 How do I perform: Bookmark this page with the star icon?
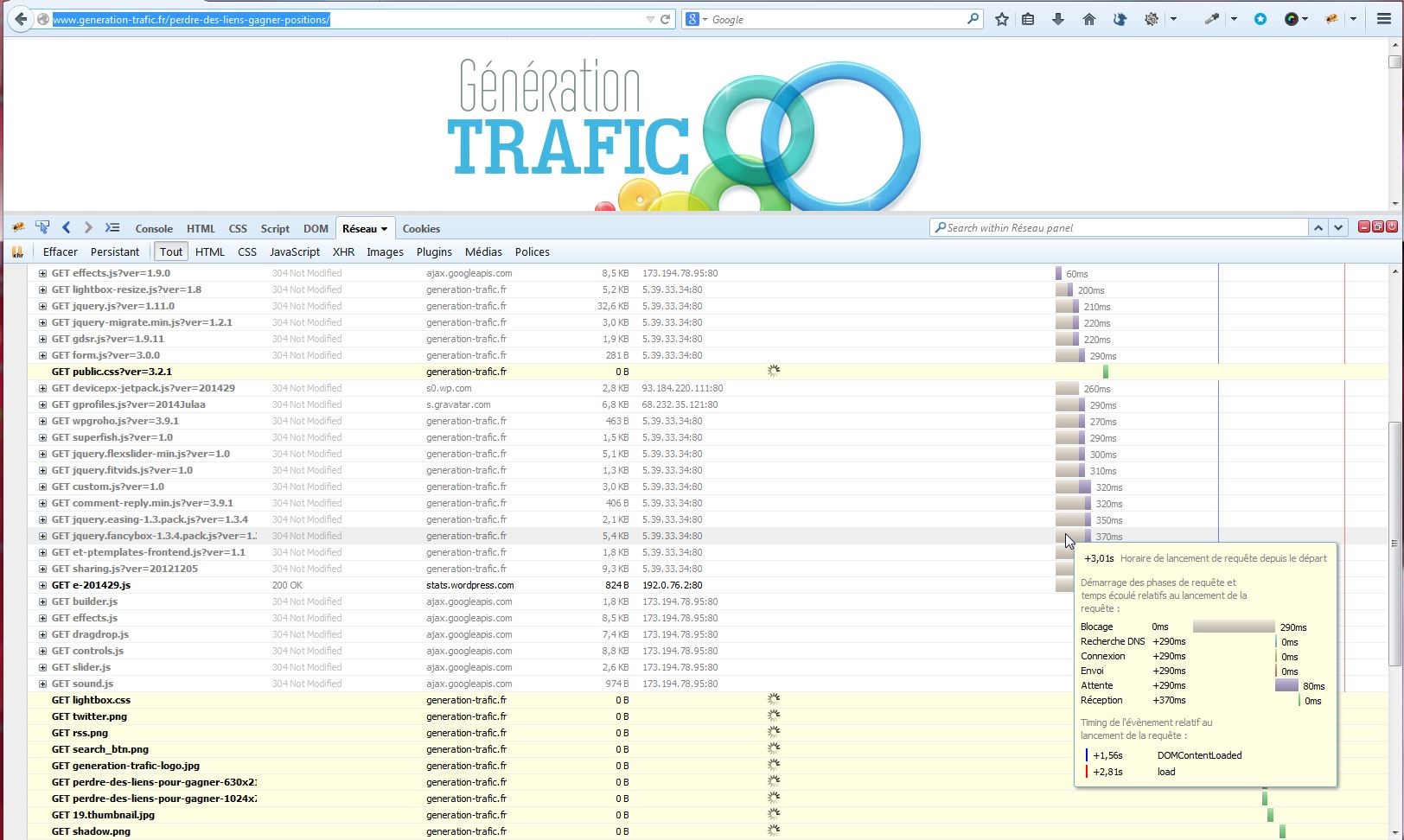click(x=1001, y=19)
